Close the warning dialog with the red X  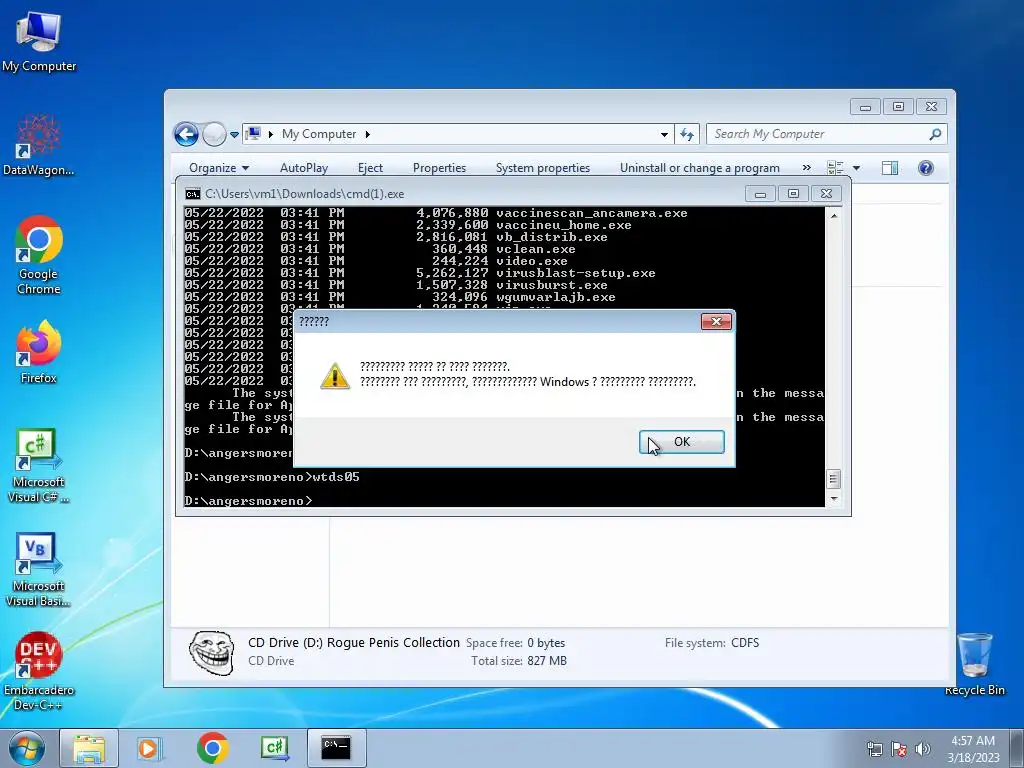tap(716, 321)
